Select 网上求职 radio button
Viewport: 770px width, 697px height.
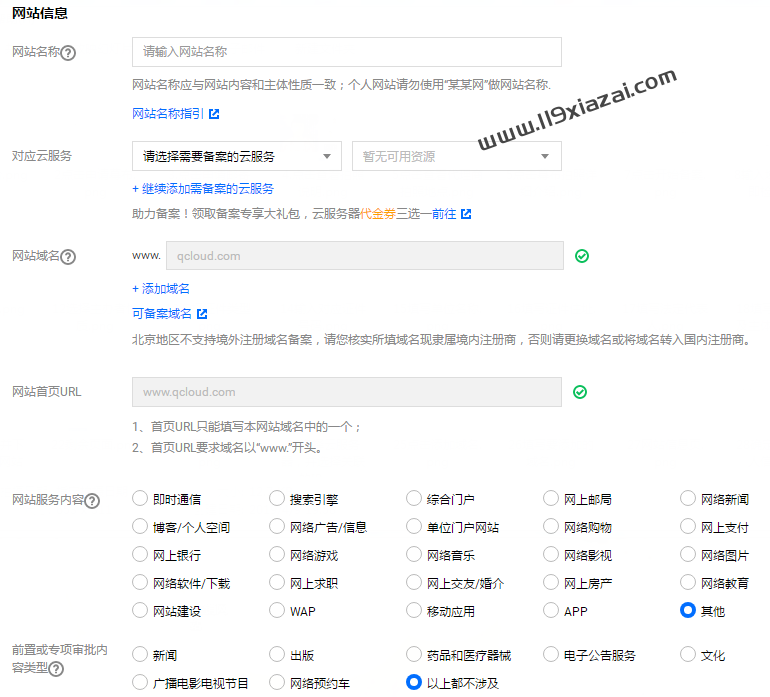point(277,582)
